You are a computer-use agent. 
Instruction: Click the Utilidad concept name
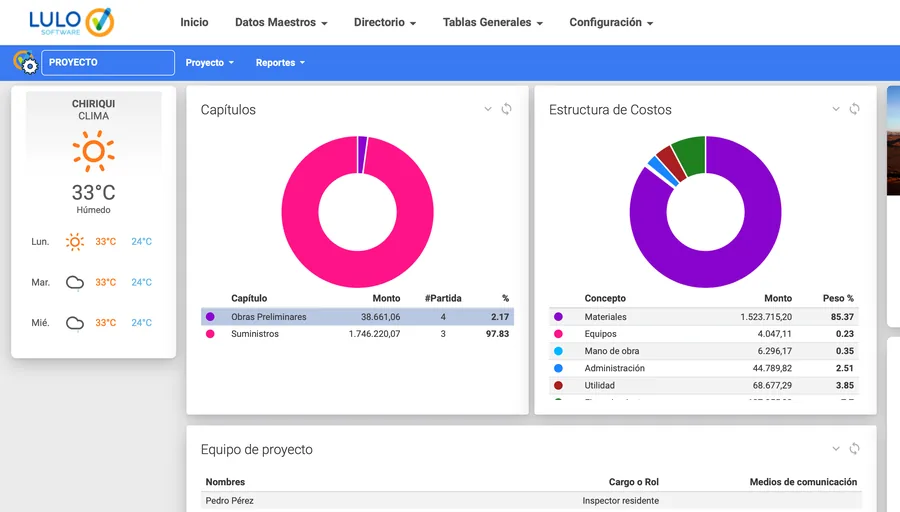click(x=600, y=386)
